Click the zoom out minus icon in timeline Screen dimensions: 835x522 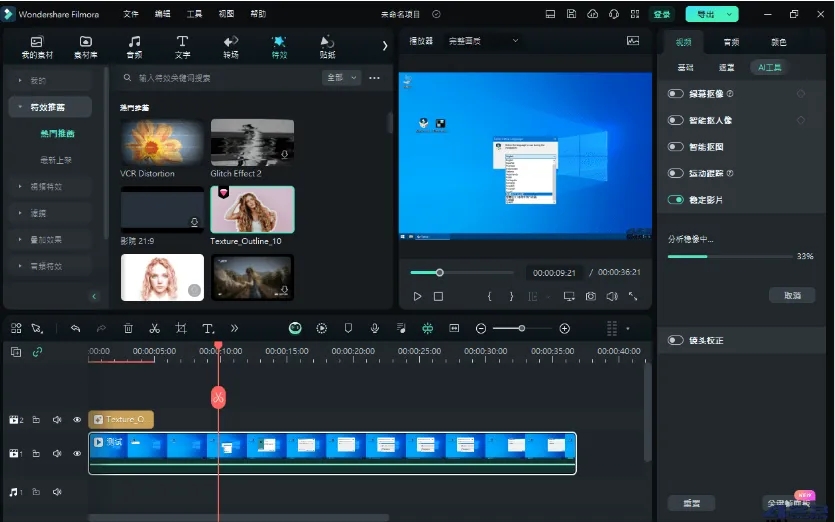[481, 329]
